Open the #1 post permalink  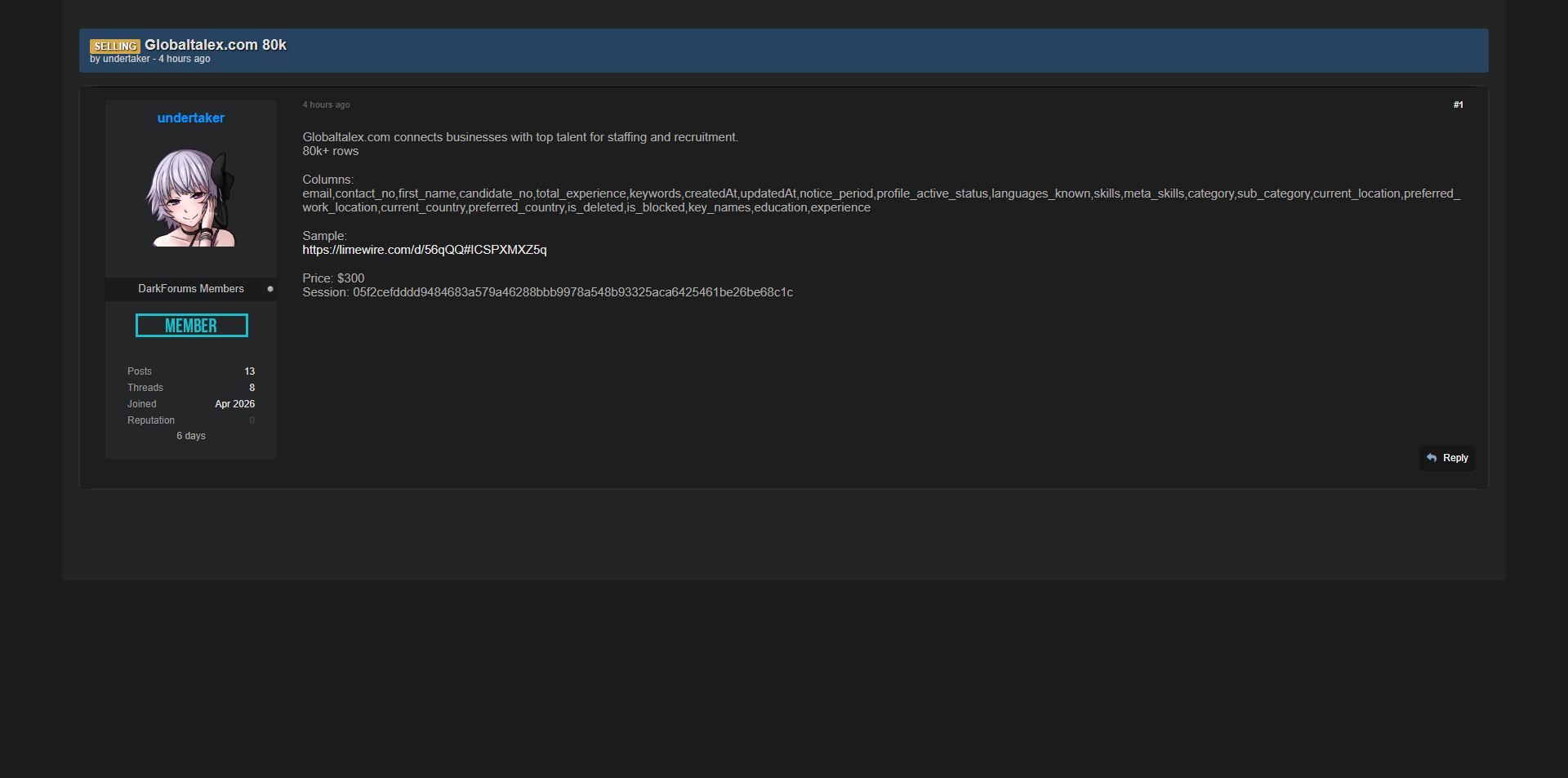tap(1458, 104)
